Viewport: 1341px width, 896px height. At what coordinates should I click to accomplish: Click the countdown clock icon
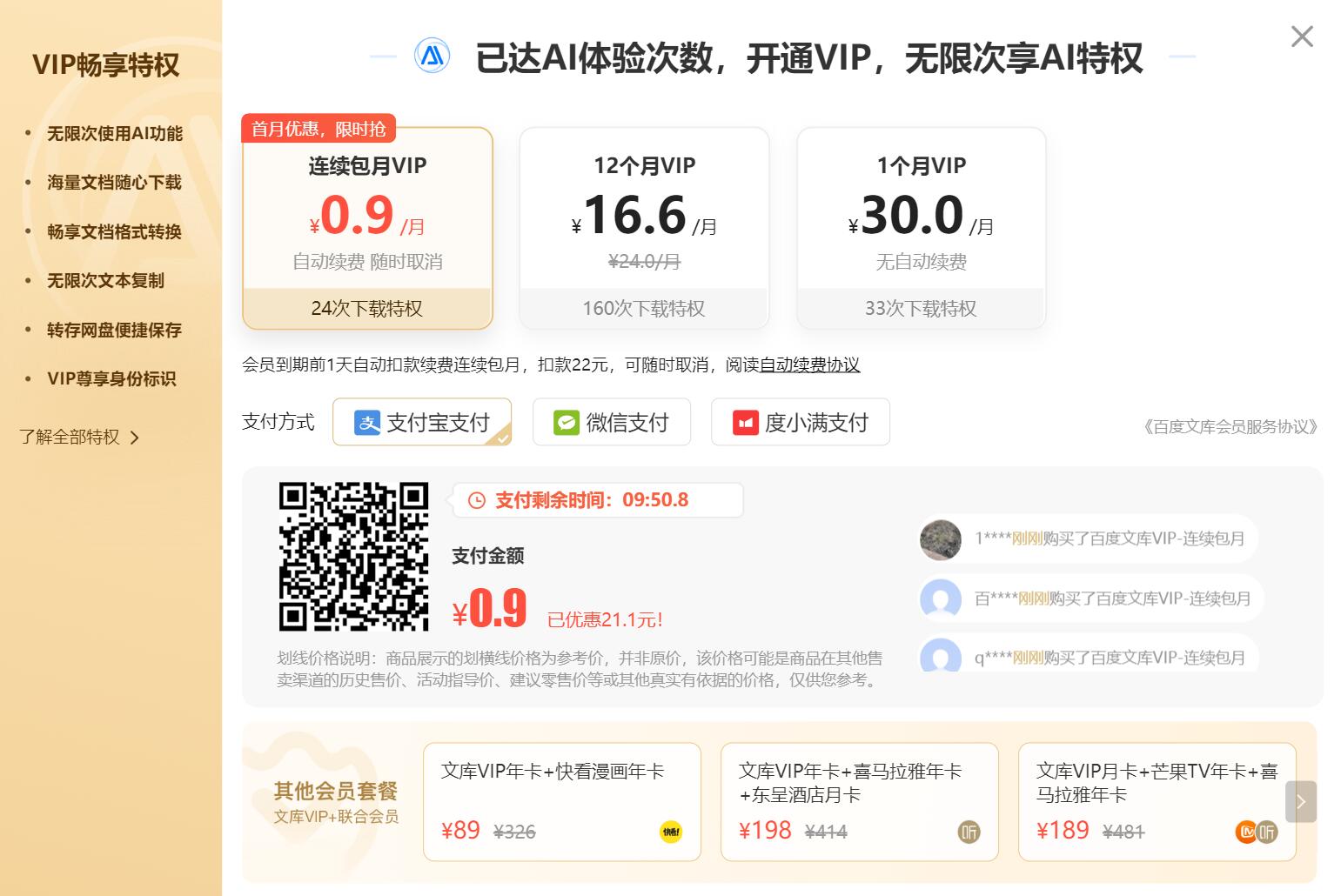click(477, 500)
